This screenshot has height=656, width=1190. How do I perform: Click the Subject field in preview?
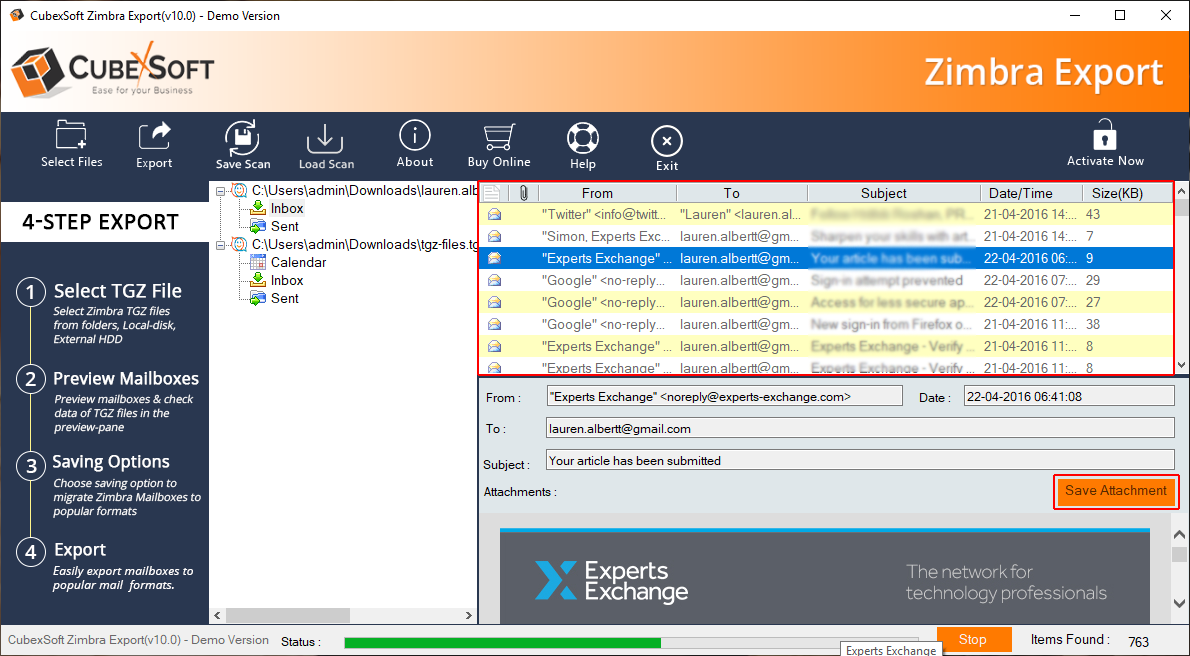pos(859,461)
